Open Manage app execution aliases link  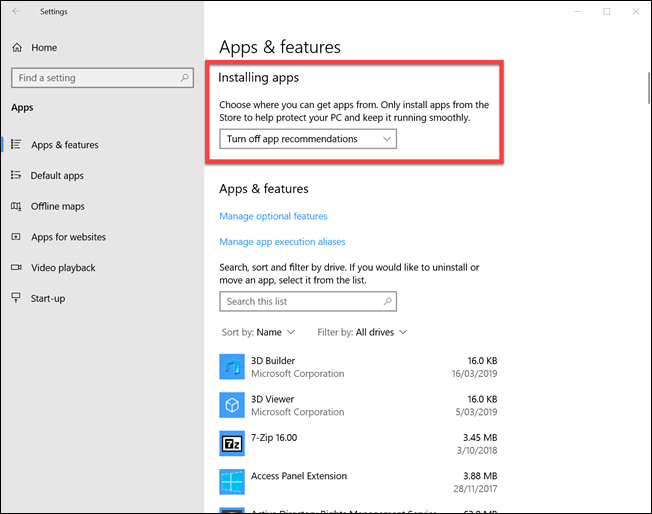coord(282,242)
